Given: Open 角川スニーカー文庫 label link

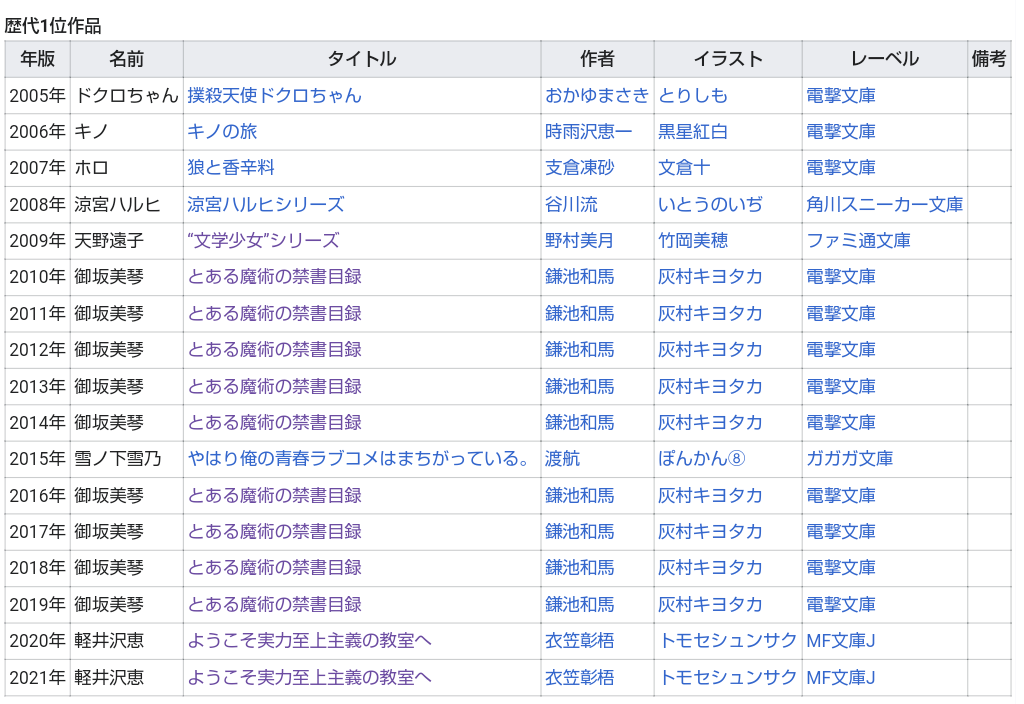Looking at the screenshot, I should [884, 205].
